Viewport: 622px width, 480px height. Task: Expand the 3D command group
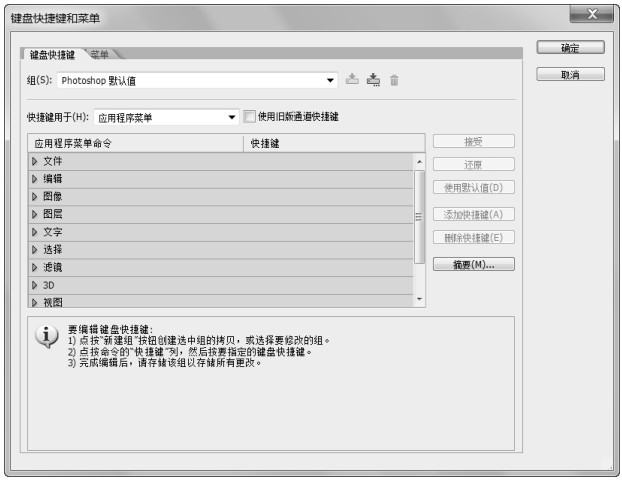35,284
